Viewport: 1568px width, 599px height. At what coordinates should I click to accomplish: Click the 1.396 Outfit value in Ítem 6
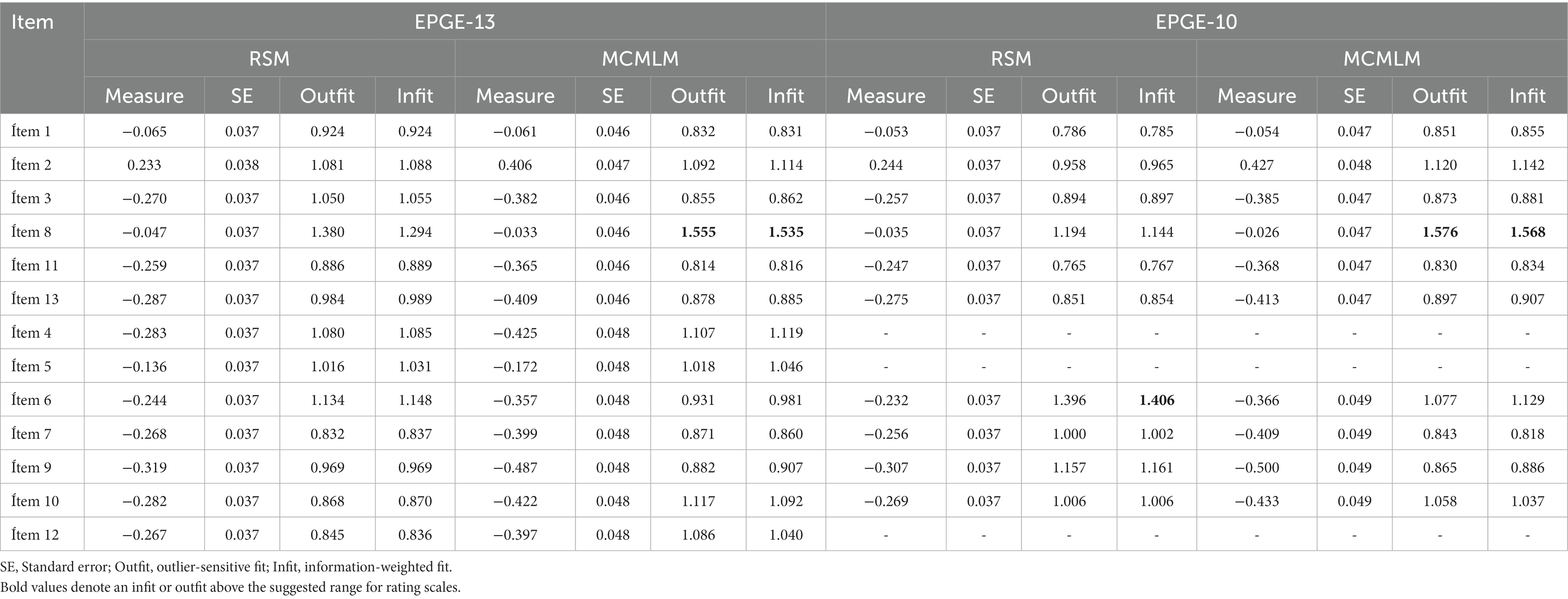[1069, 400]
